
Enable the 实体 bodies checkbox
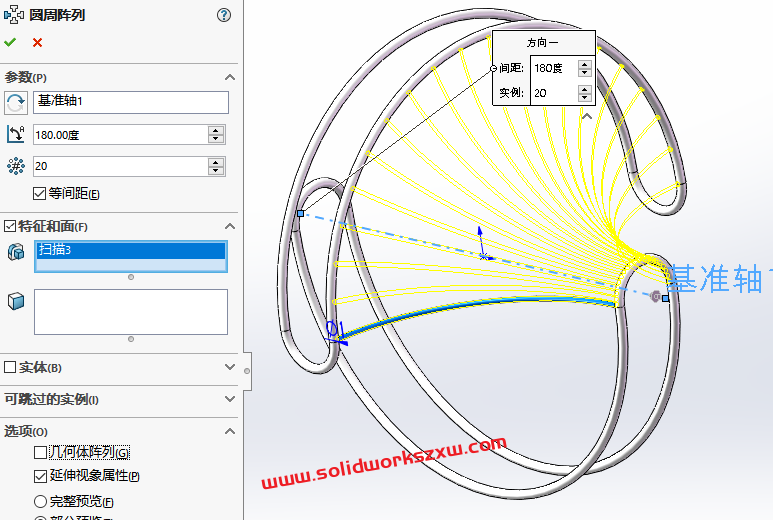(10, 367)
